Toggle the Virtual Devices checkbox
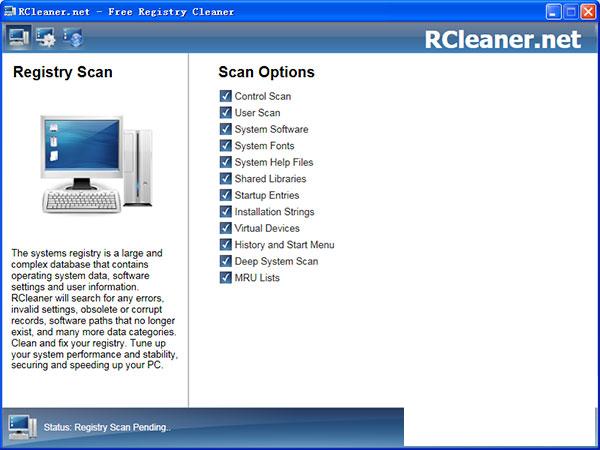The height and width of the screenshot is (450, 600). [x=225, y=228]
